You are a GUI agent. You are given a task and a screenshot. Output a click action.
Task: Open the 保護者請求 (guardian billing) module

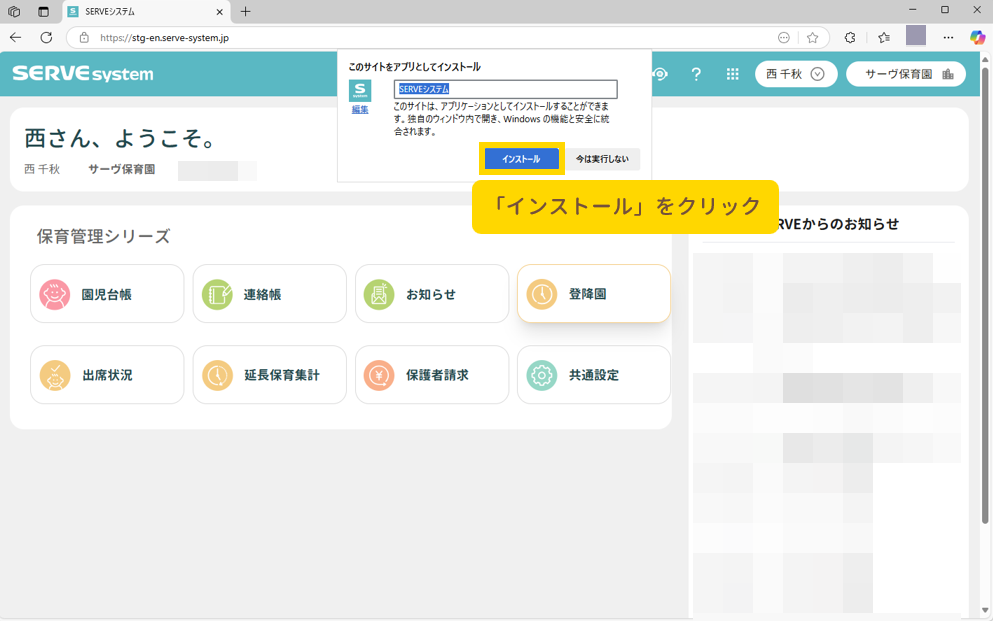click(x=431, y=375)
